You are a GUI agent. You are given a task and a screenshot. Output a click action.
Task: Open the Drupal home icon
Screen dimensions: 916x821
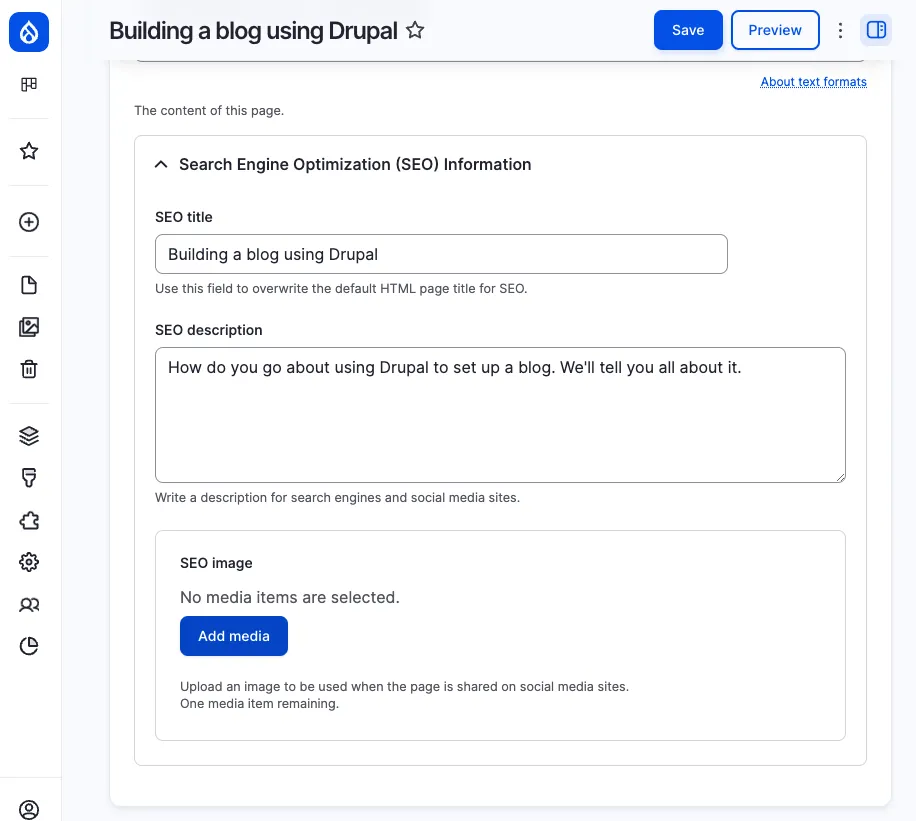pyautogui.click(x=28, y=31)
